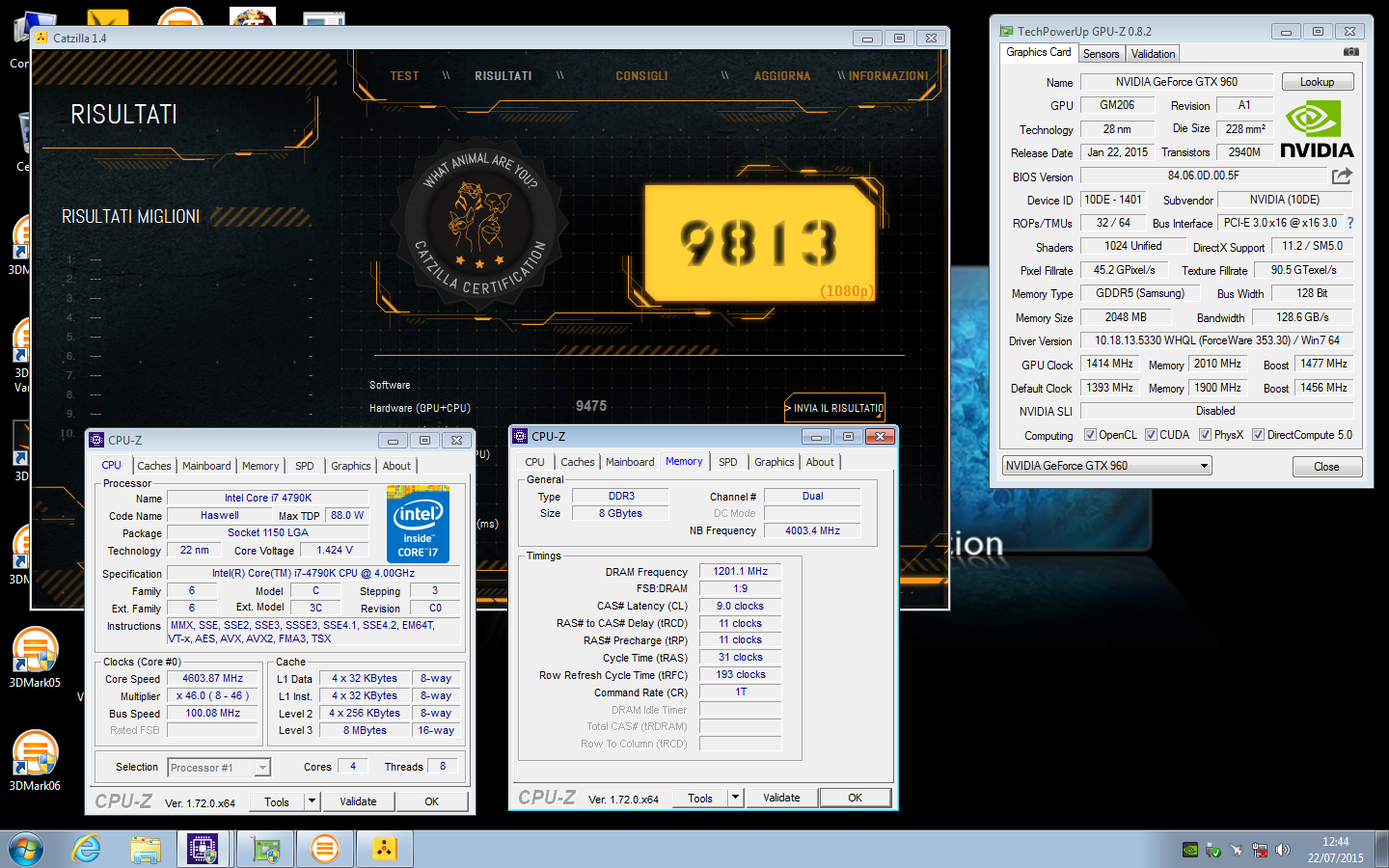This screenshot has width=1389, height=868.
Task: Click the Lookup button in GPU-Z
Action: (1317, 82)
